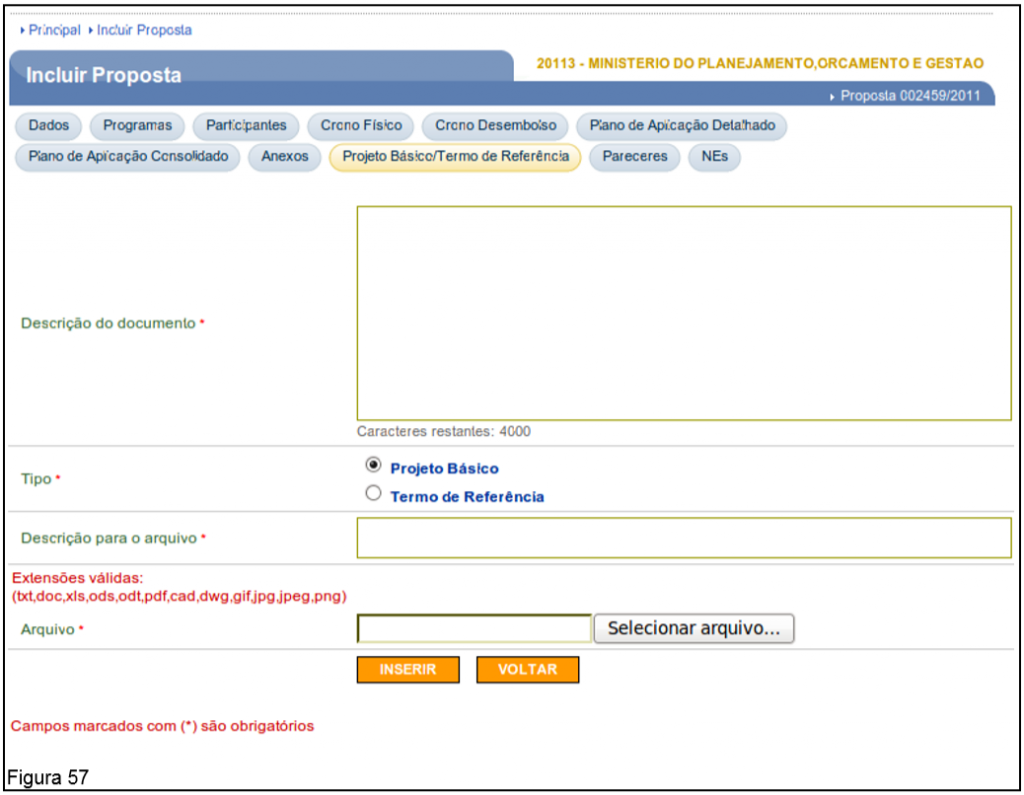
Task: Open the Dados tab
Action: click(49, 126)
